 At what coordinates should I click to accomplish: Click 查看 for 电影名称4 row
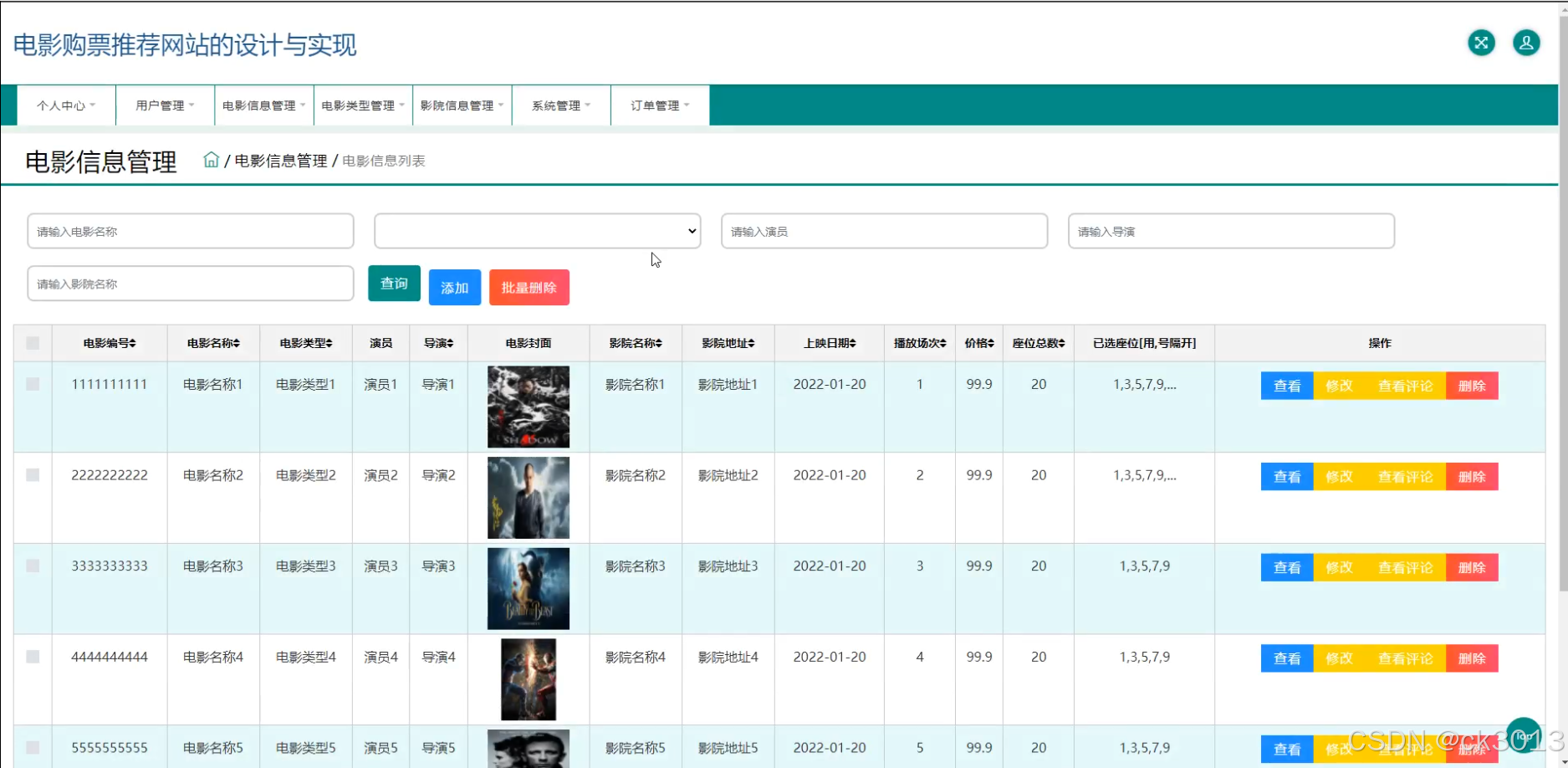(1287, 658)
